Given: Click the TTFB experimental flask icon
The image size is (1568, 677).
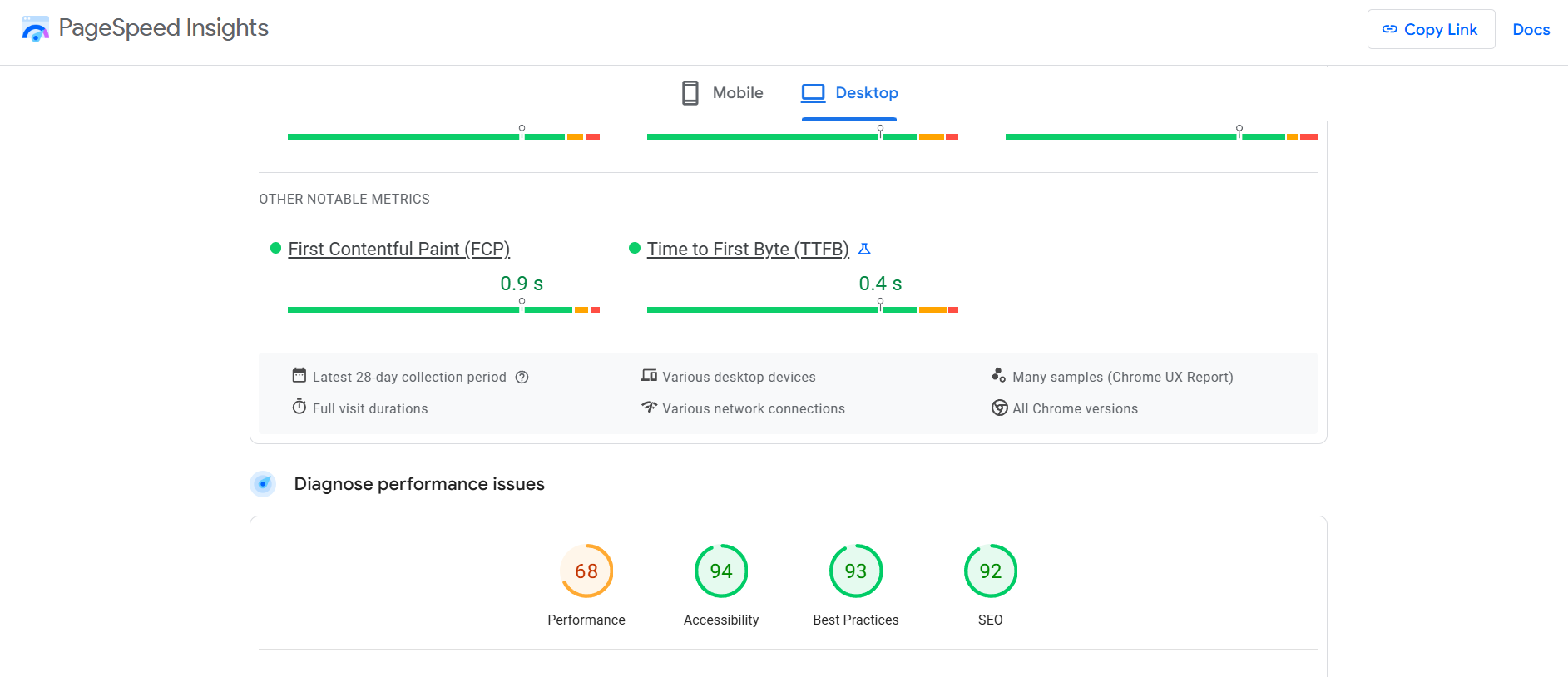Looking at the screenshot, I should click(x=864, y=250).
